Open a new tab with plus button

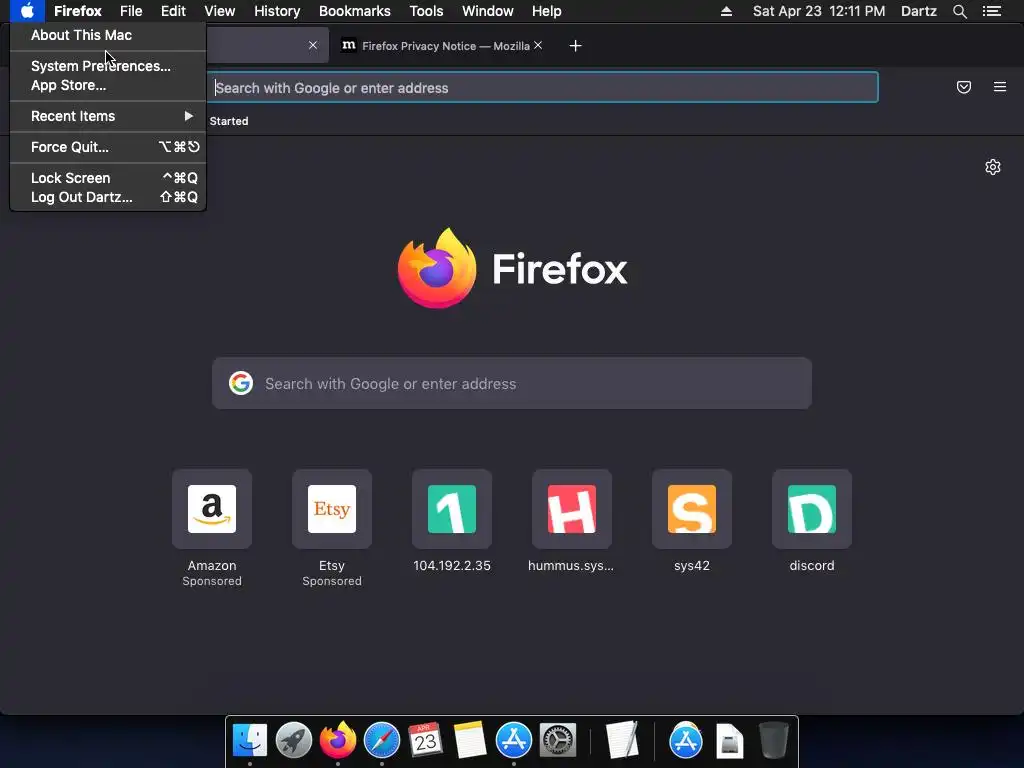pos(575,46)
